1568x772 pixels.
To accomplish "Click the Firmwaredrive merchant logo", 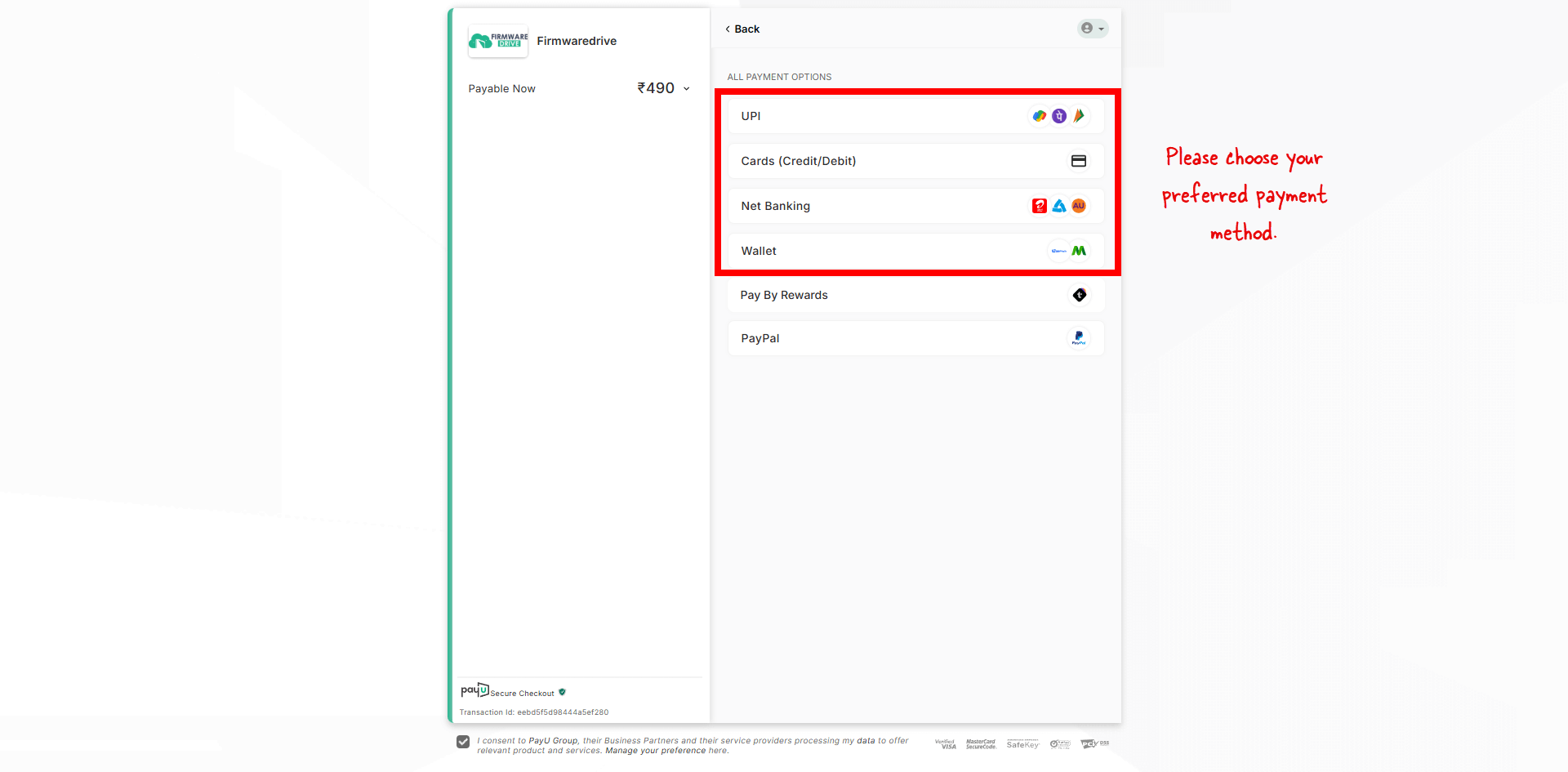I will tap(498, 41).
